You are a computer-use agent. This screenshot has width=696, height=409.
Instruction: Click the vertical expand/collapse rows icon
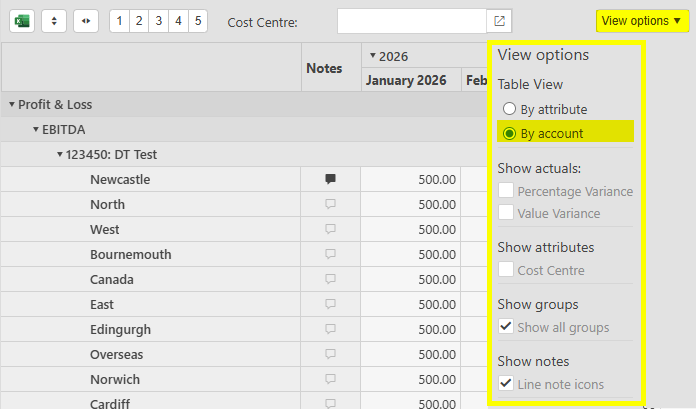(54, 21)
